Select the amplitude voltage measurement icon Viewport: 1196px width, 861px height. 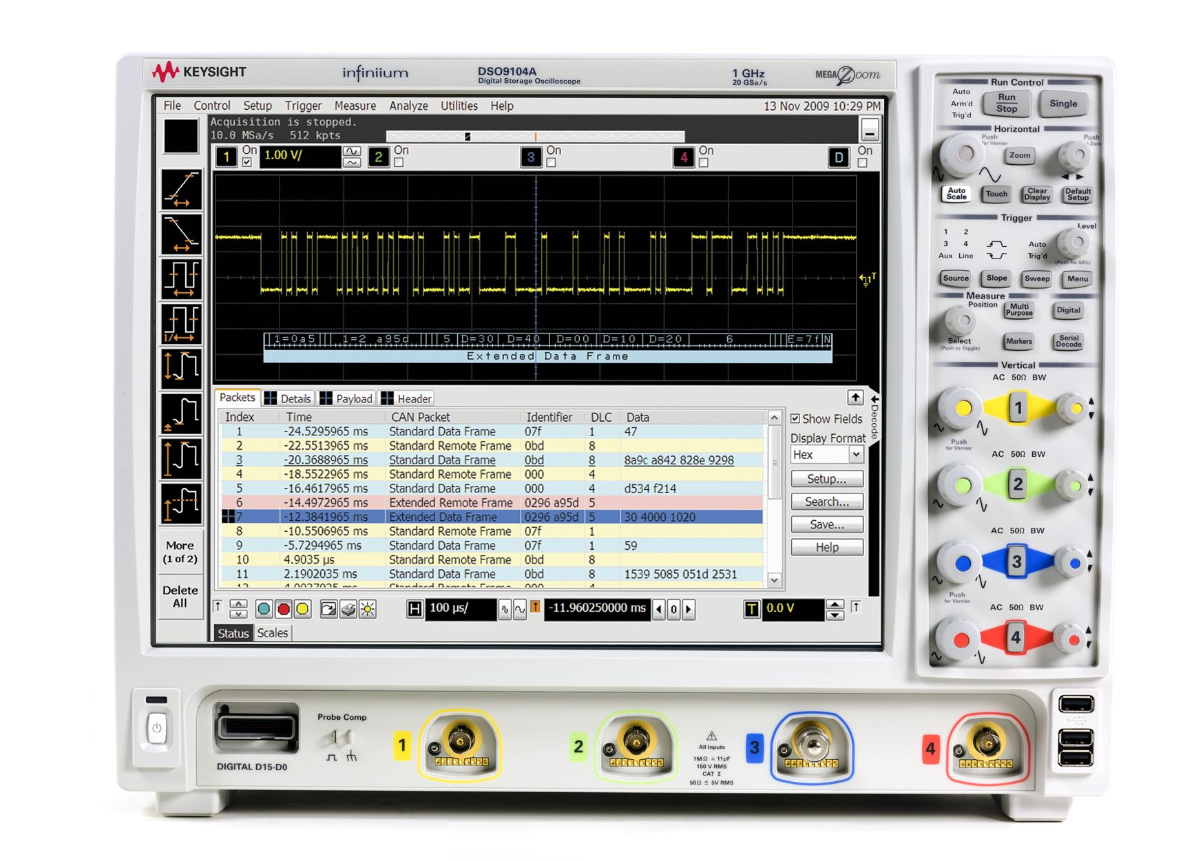click(x=182, y=459)
